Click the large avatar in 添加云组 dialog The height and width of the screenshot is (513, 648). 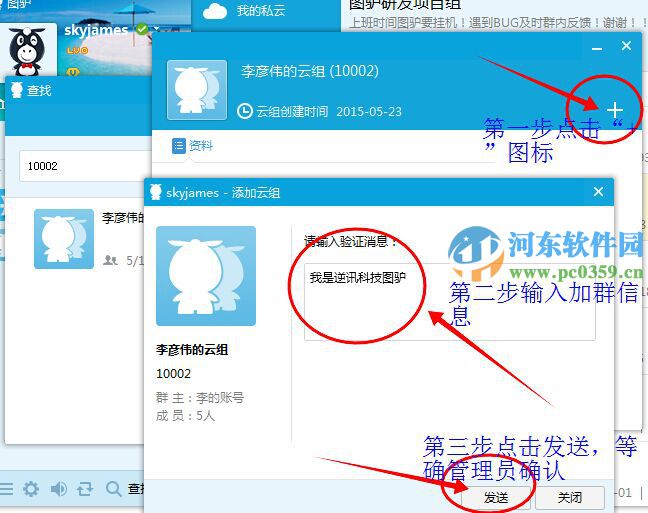[x=206, y=276]
